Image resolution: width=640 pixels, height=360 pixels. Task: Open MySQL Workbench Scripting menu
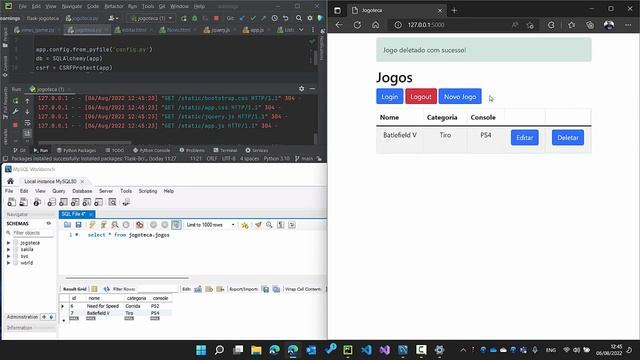click(148, 191)
